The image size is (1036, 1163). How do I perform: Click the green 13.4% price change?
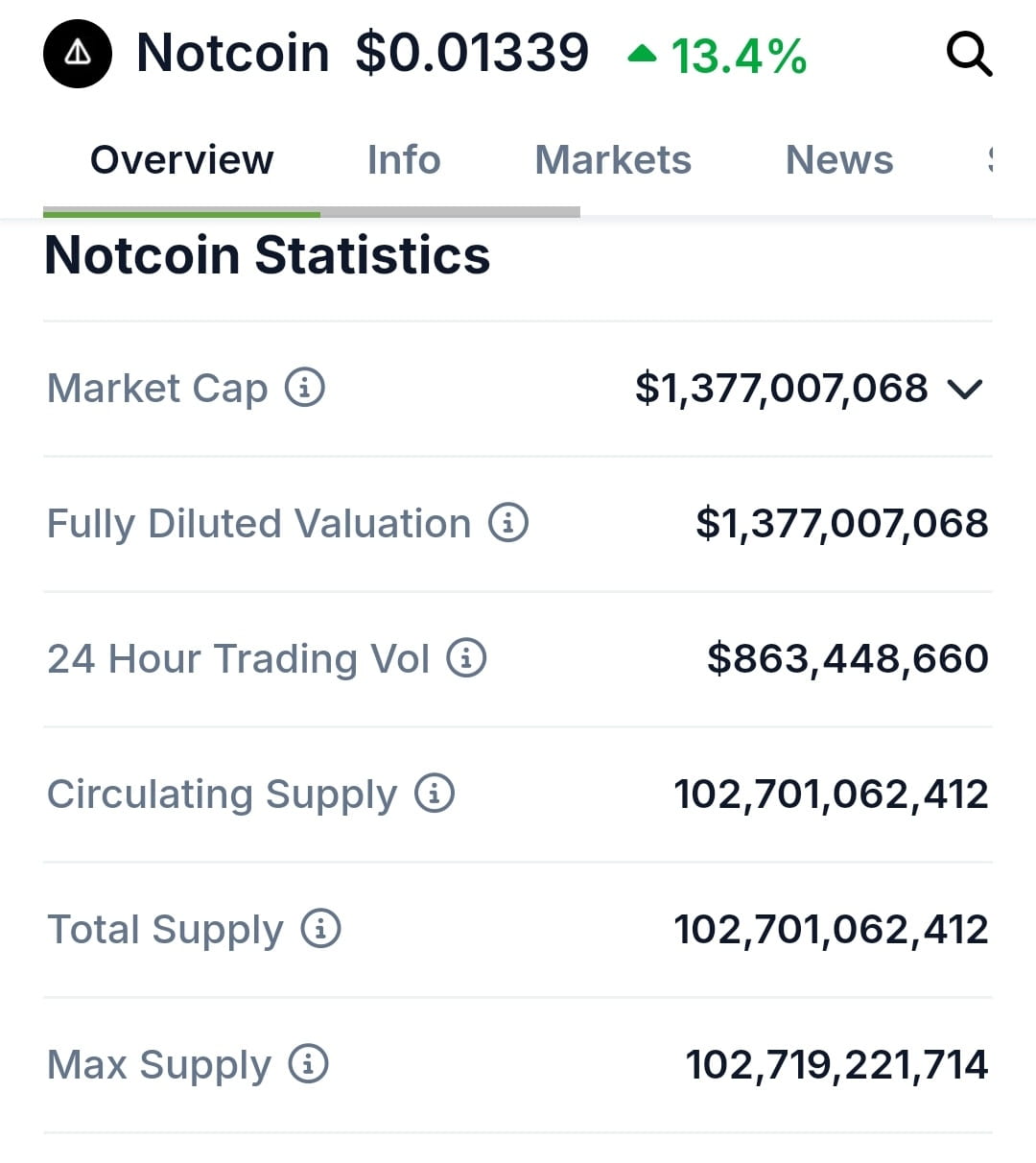pyautogui.click(x=718, y=56)
